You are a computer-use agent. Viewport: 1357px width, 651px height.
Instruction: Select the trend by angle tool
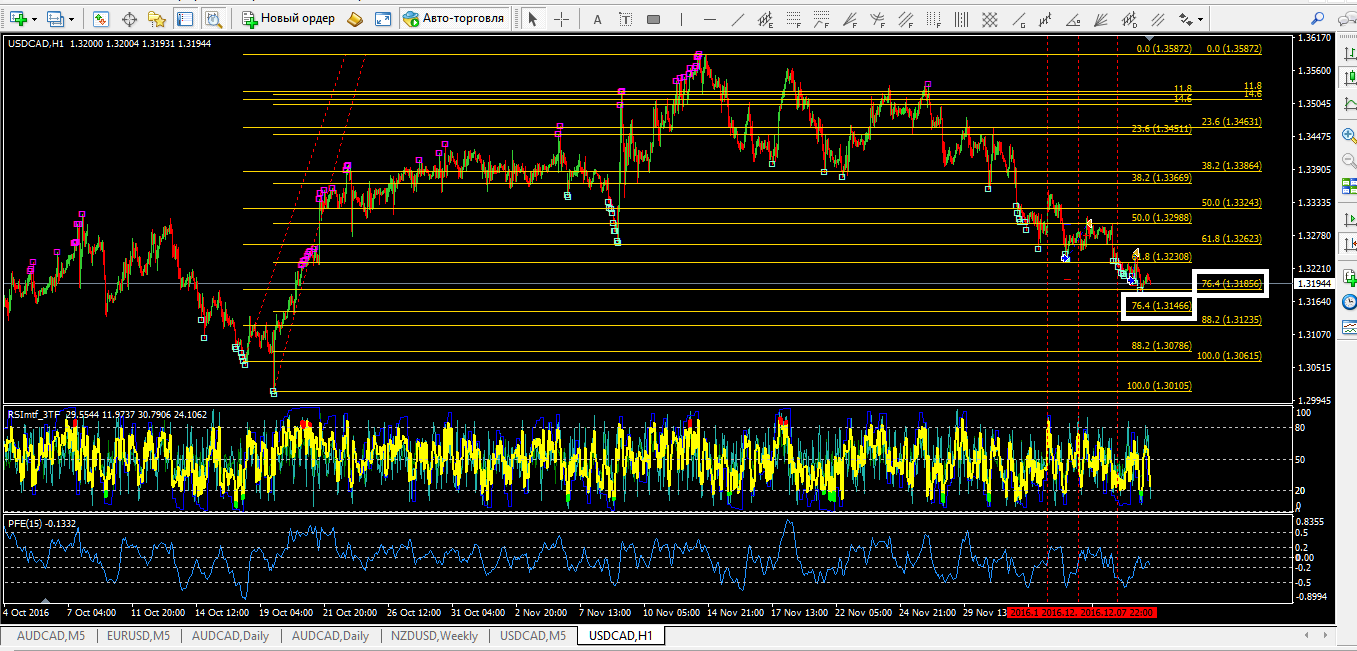tap(1074, 19)
